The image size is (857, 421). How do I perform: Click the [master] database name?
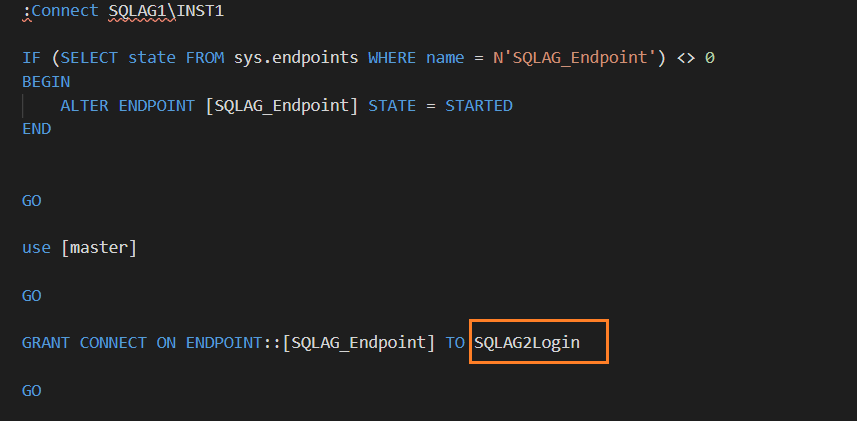[98, 247]
